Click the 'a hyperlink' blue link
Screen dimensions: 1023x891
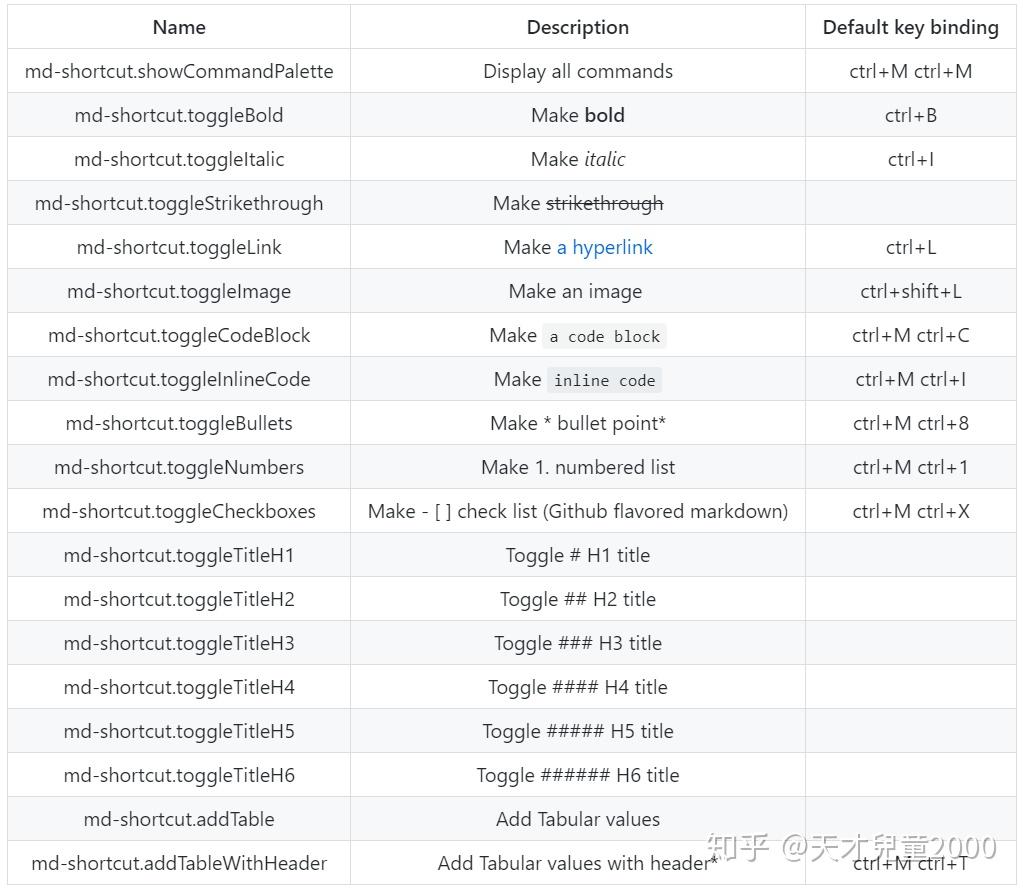tap(604, 247)
